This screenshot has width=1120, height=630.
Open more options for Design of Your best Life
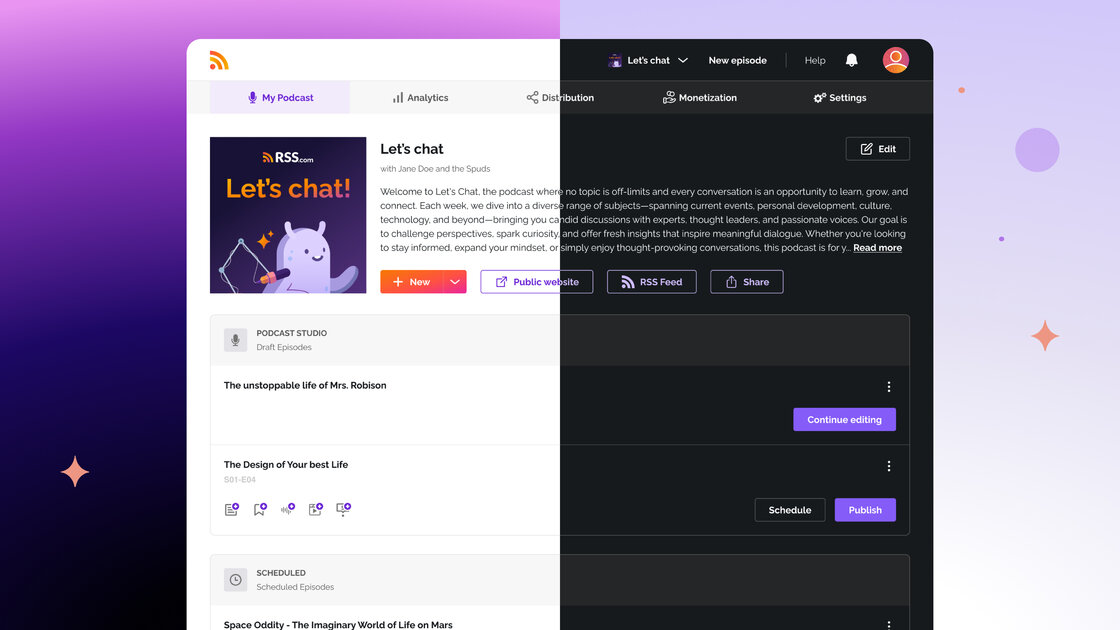click(889, 466)
